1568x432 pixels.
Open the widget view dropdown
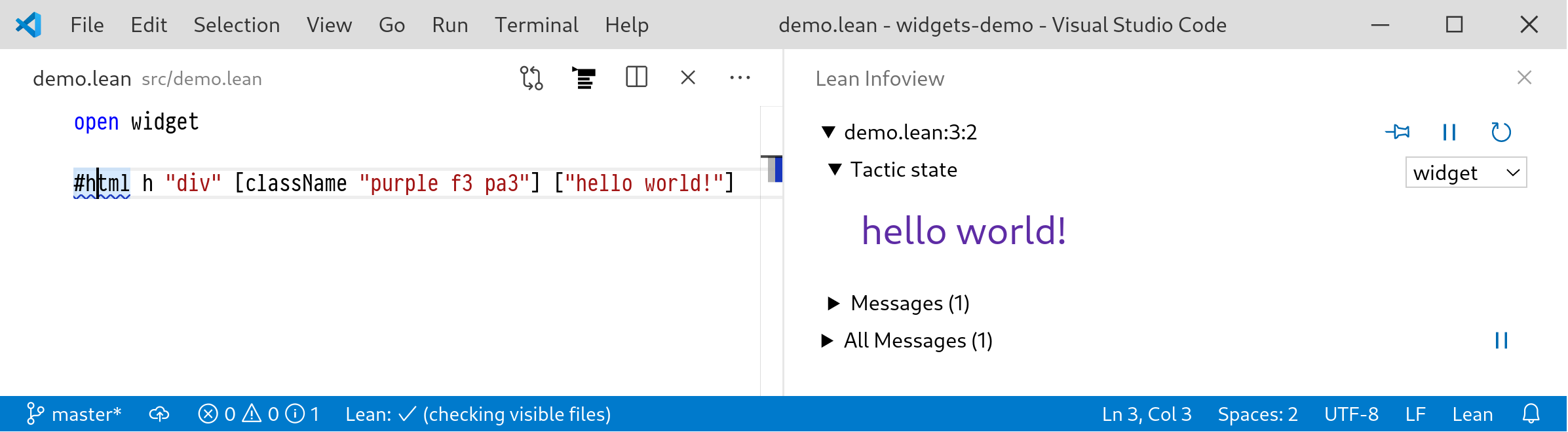point(1466,173)
